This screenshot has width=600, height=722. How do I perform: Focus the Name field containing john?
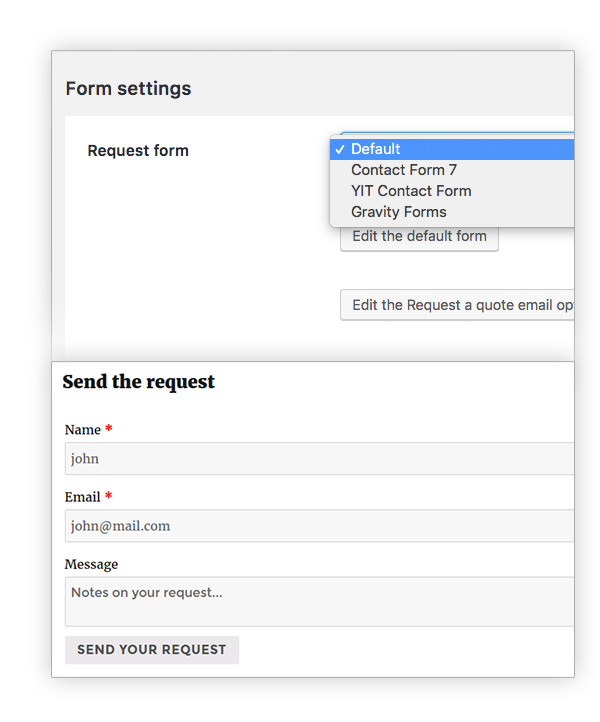[319, 459]
